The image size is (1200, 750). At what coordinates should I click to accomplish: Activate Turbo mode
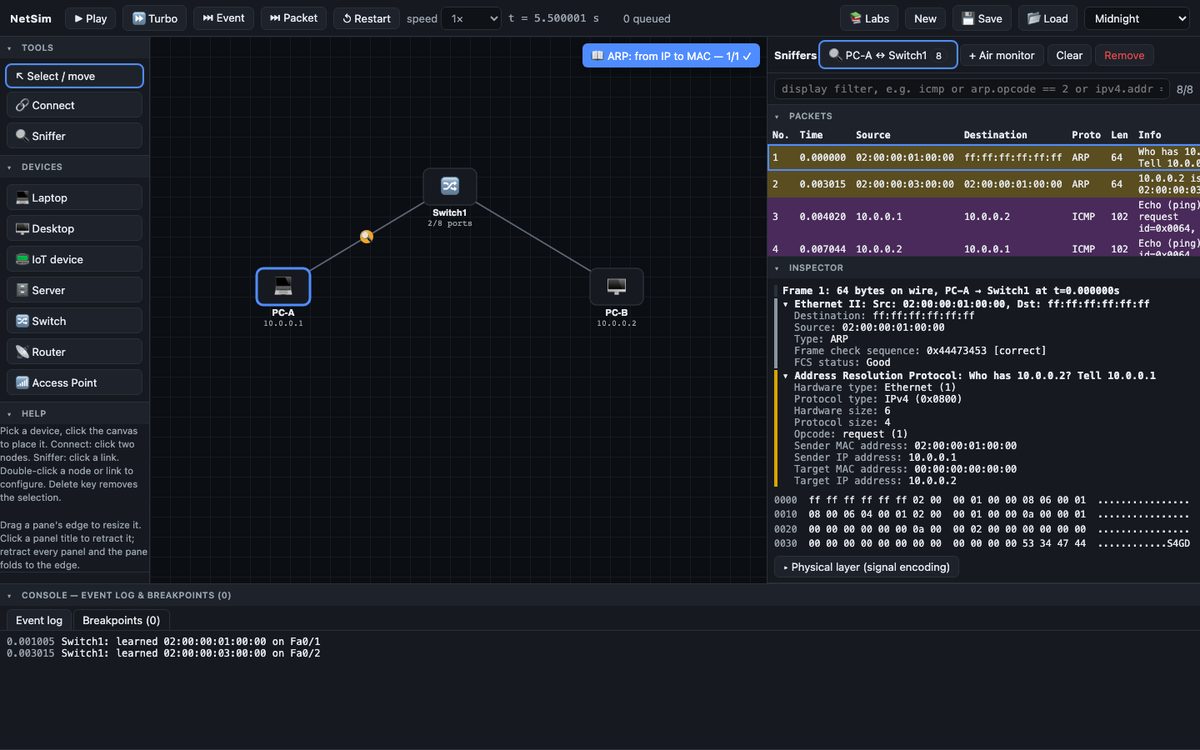click(154, 18)
